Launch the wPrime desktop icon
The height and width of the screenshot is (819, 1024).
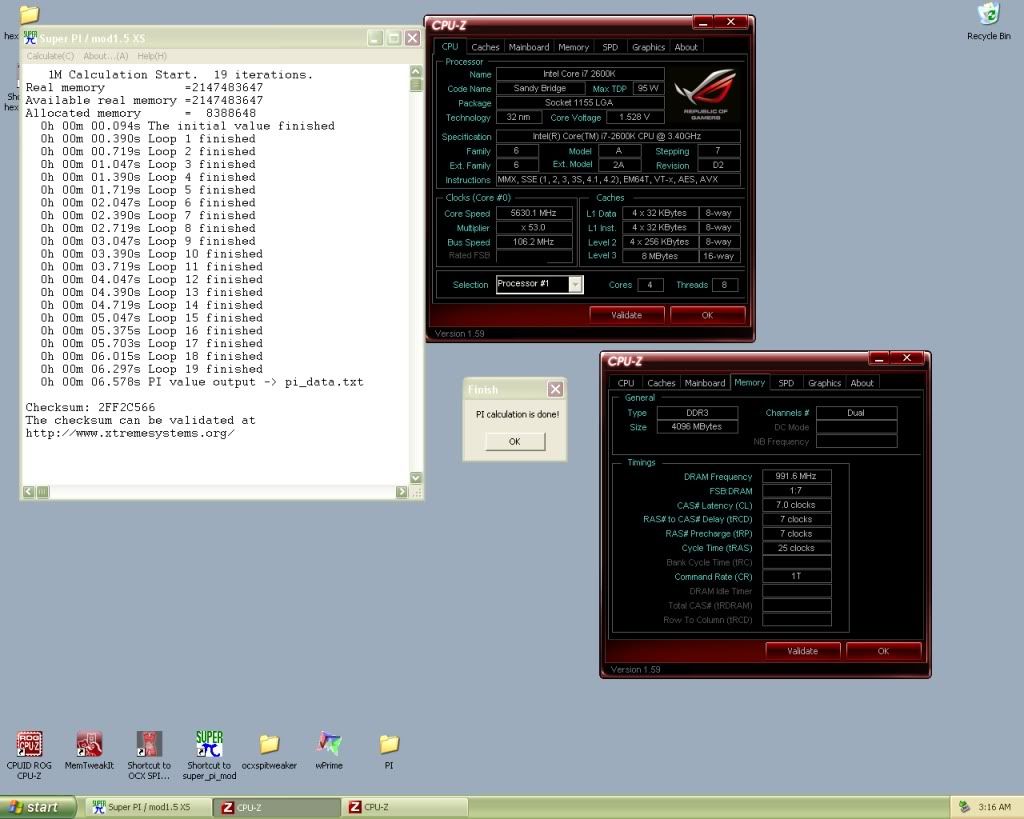tap(329, 745)
